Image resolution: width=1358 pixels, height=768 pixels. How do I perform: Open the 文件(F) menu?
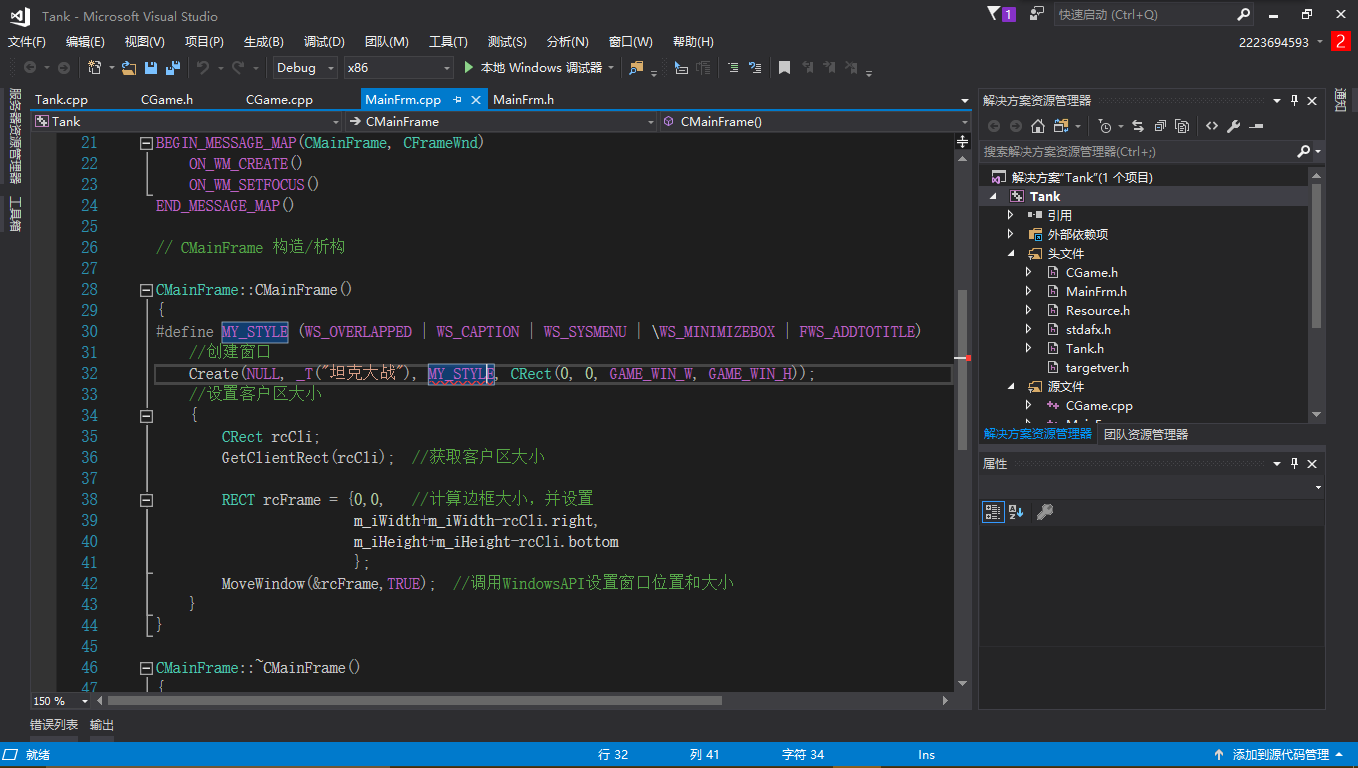pyautogui.click(x=27, y=41)
